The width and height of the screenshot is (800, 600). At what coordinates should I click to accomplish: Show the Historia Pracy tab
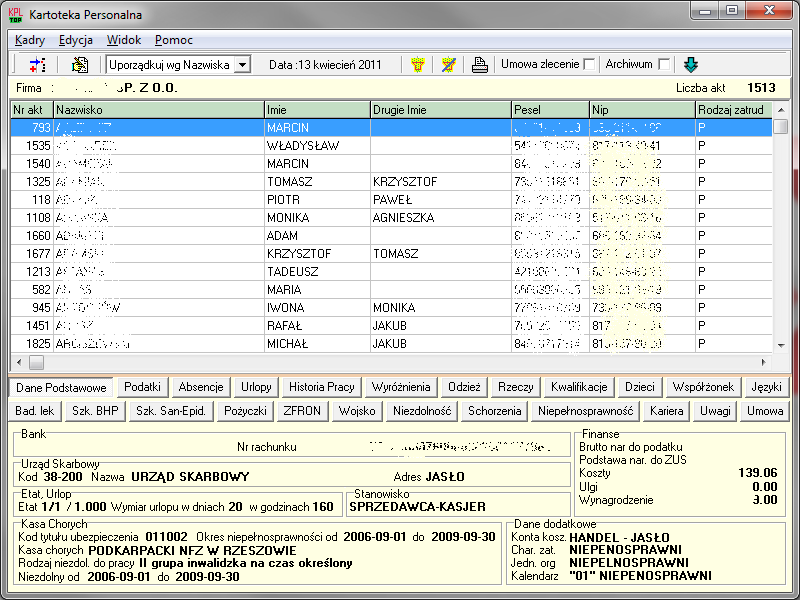[321, 387]
